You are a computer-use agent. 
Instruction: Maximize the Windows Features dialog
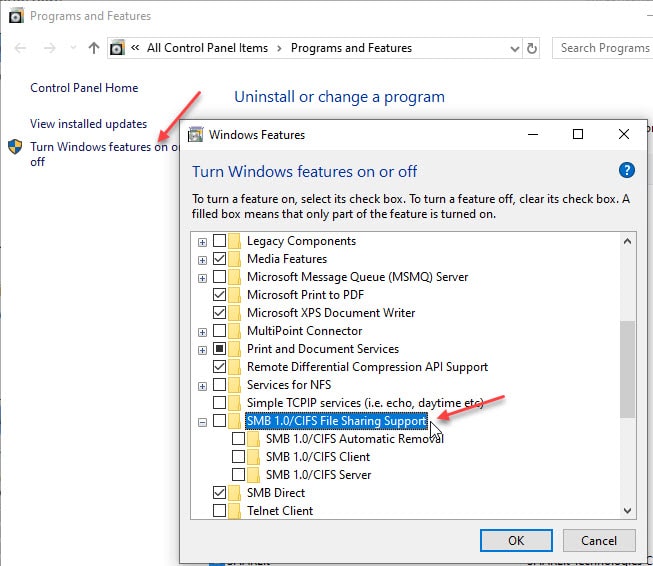[x=578, y=134]
